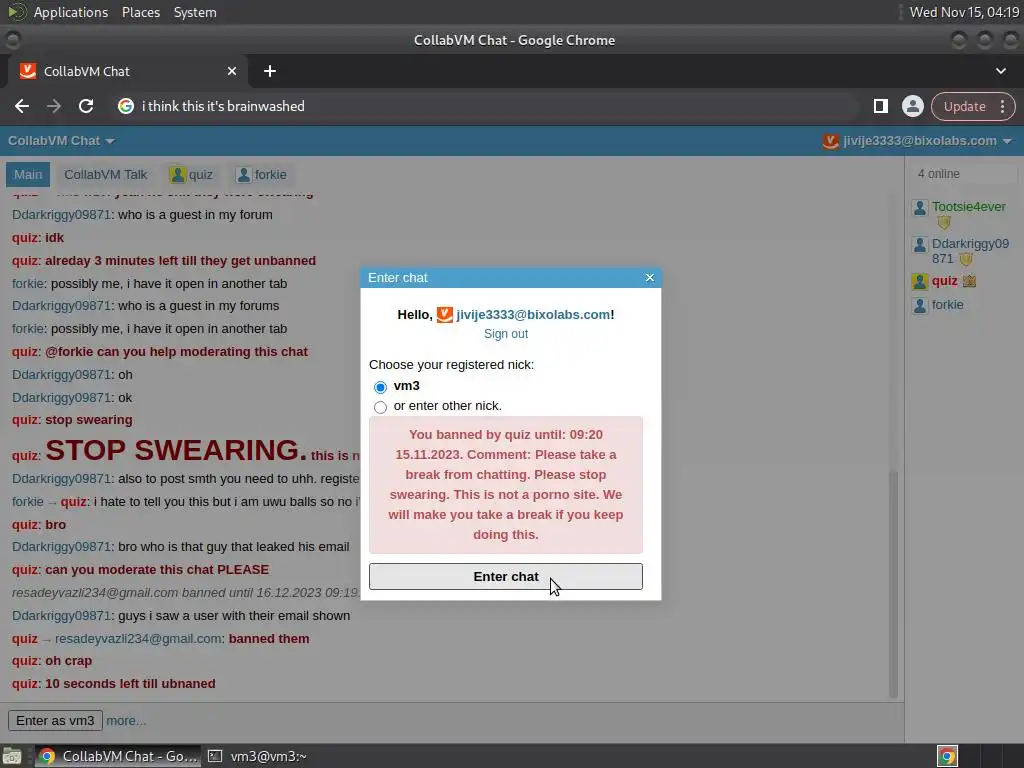1024x768 pixels.
Task: Switch to the CollabVM Talk tab
Action: pyautogui.click(x=106, y=175)
